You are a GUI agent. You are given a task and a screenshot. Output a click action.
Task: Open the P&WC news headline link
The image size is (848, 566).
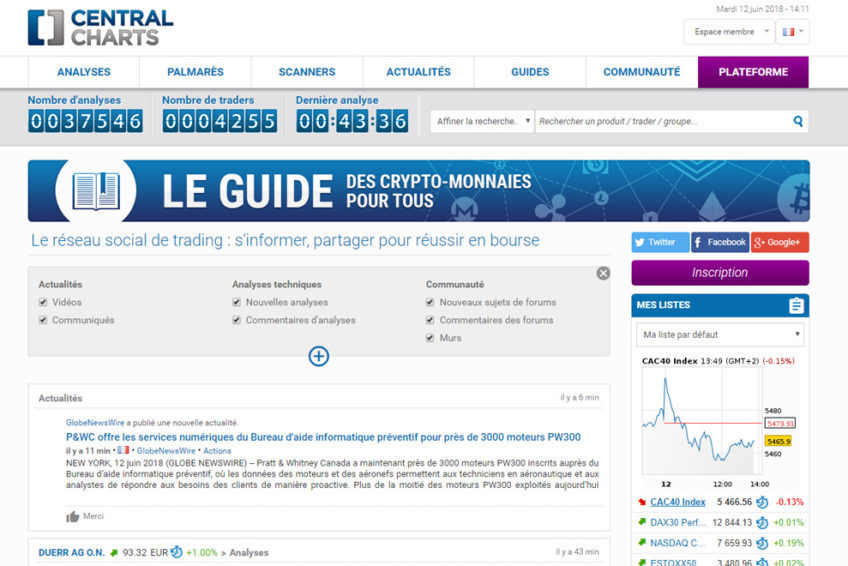click(x=323, y=437)
